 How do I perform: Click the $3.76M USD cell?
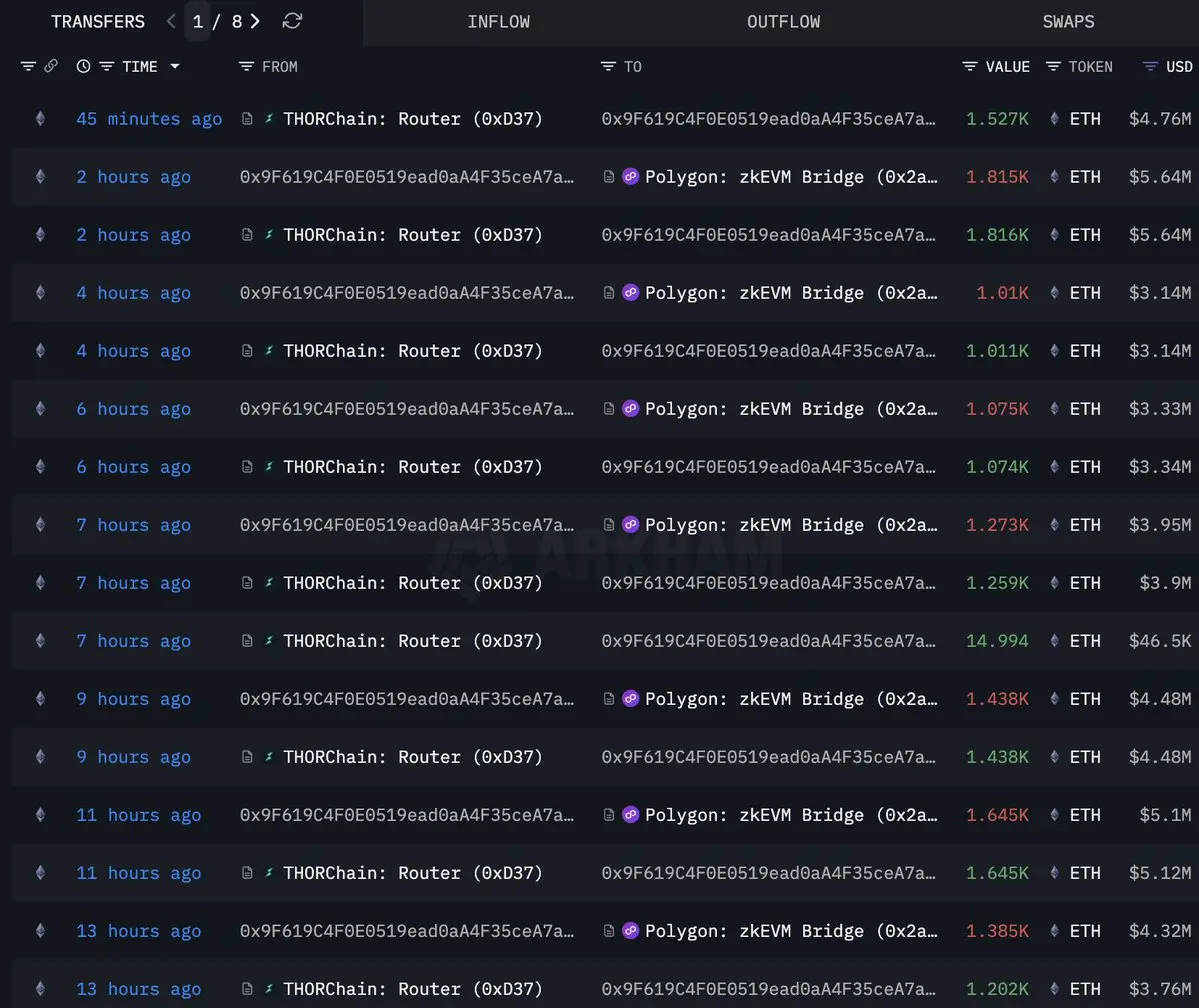(1160, 990)
